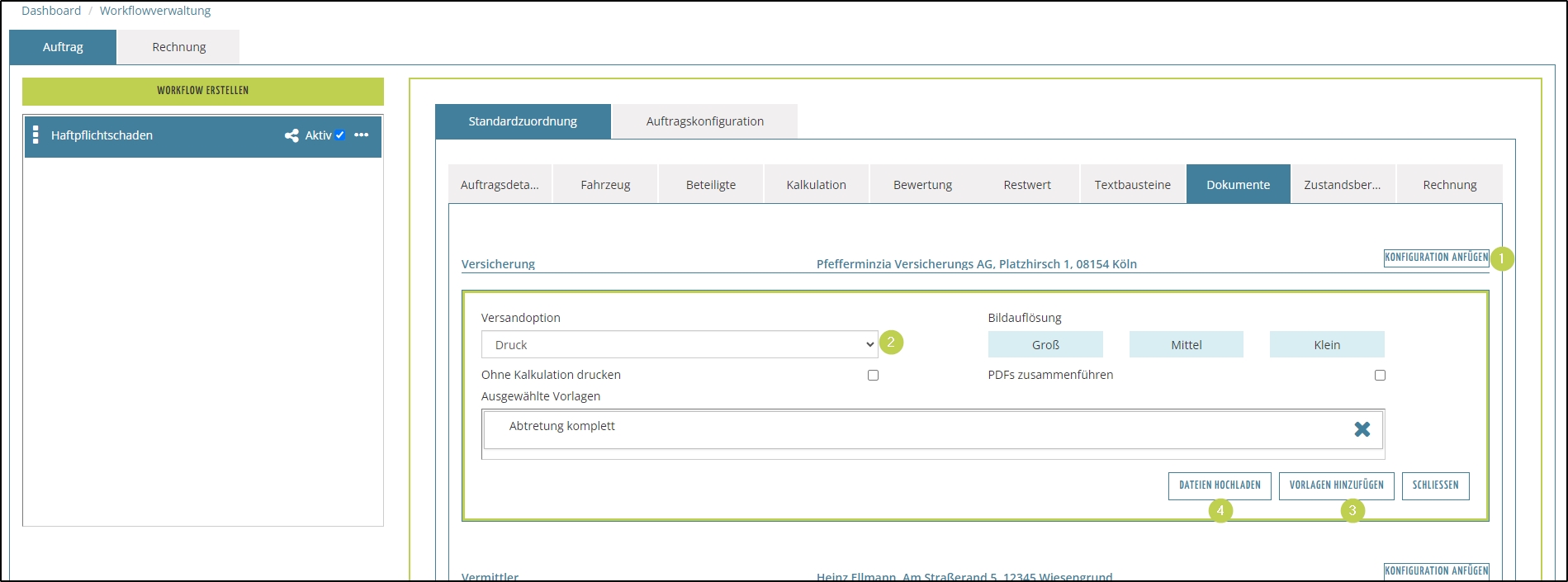The width and height of the screenshot is (1568, 582).
Task: Go to the Textbausteine tab
Action: click(x=1132, y=185)
